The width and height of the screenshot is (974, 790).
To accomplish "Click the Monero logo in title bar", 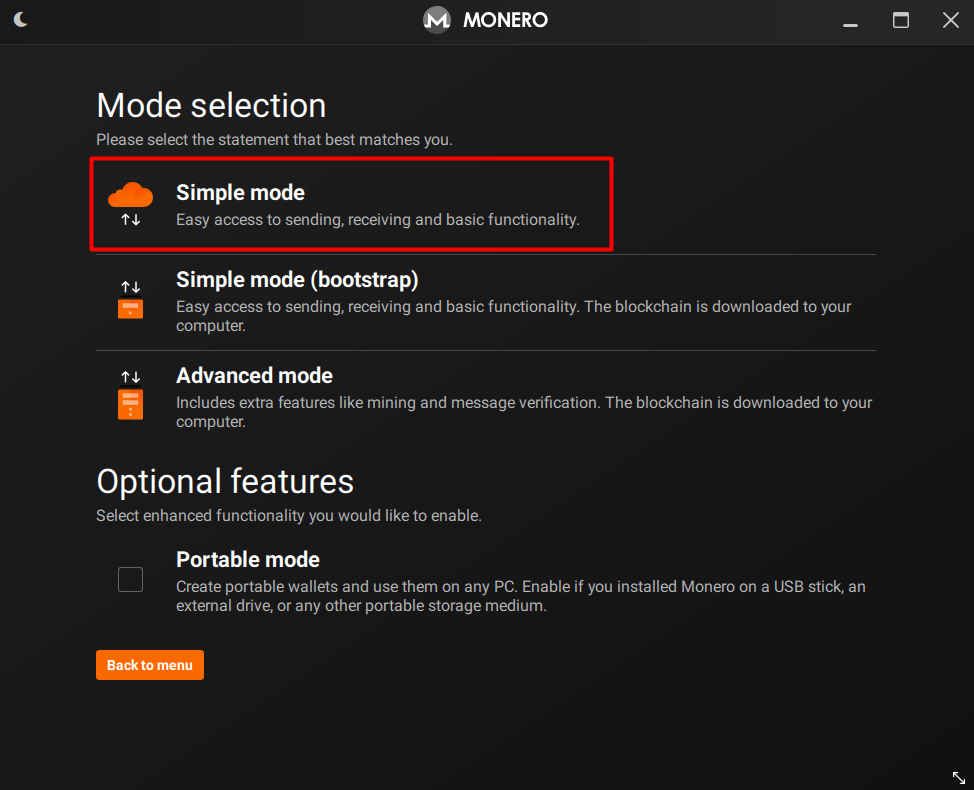I will [x=437, y=20].
